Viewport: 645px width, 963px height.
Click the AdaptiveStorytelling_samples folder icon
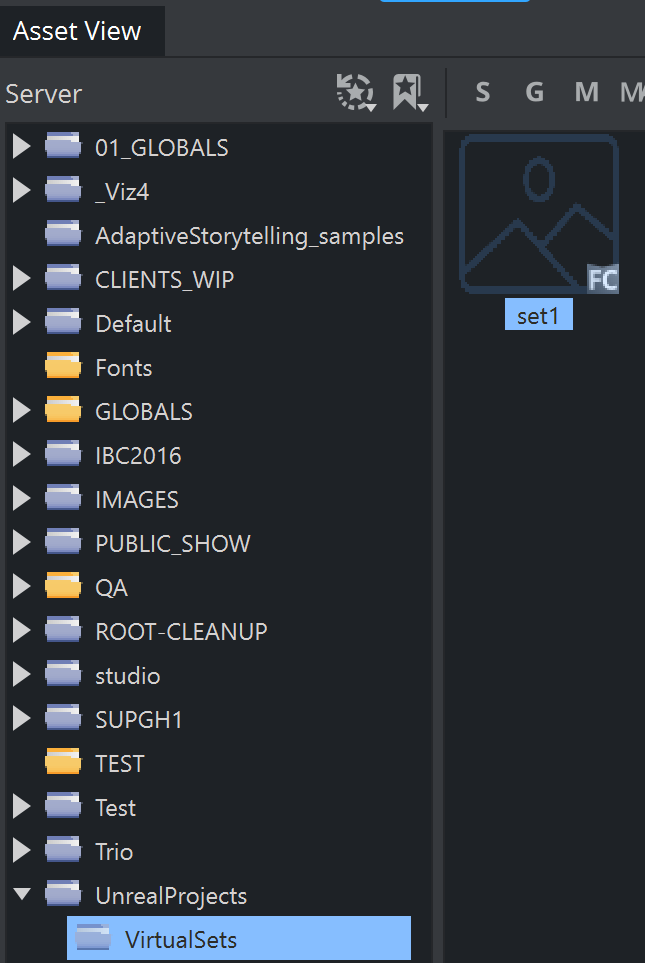[63, 235]
